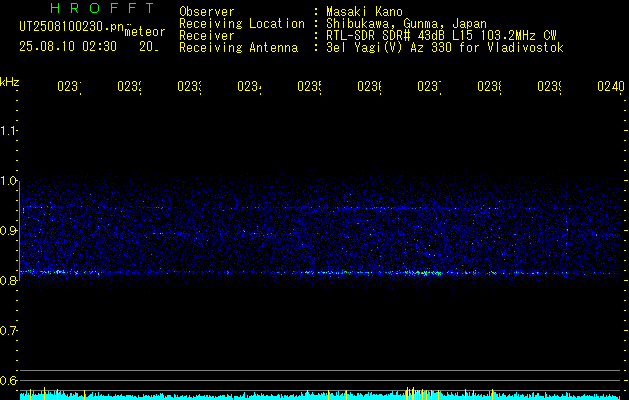Screen dimensions: 629x400
Task: Click the Receiver label
Action: 207,36
